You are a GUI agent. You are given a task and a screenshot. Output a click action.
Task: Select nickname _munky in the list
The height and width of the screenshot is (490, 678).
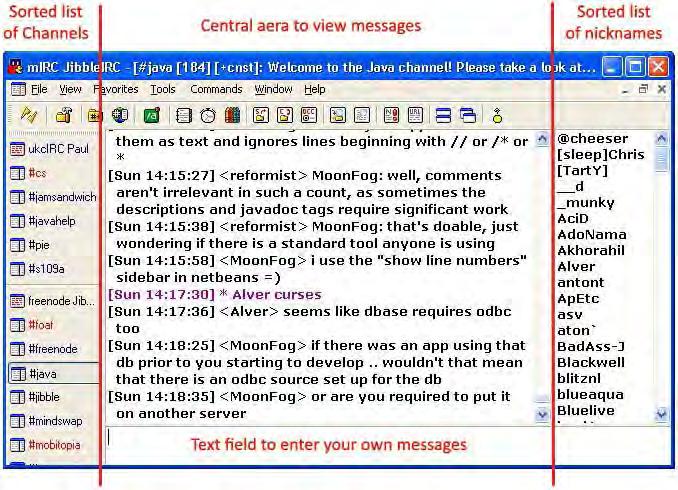point(585,202)
